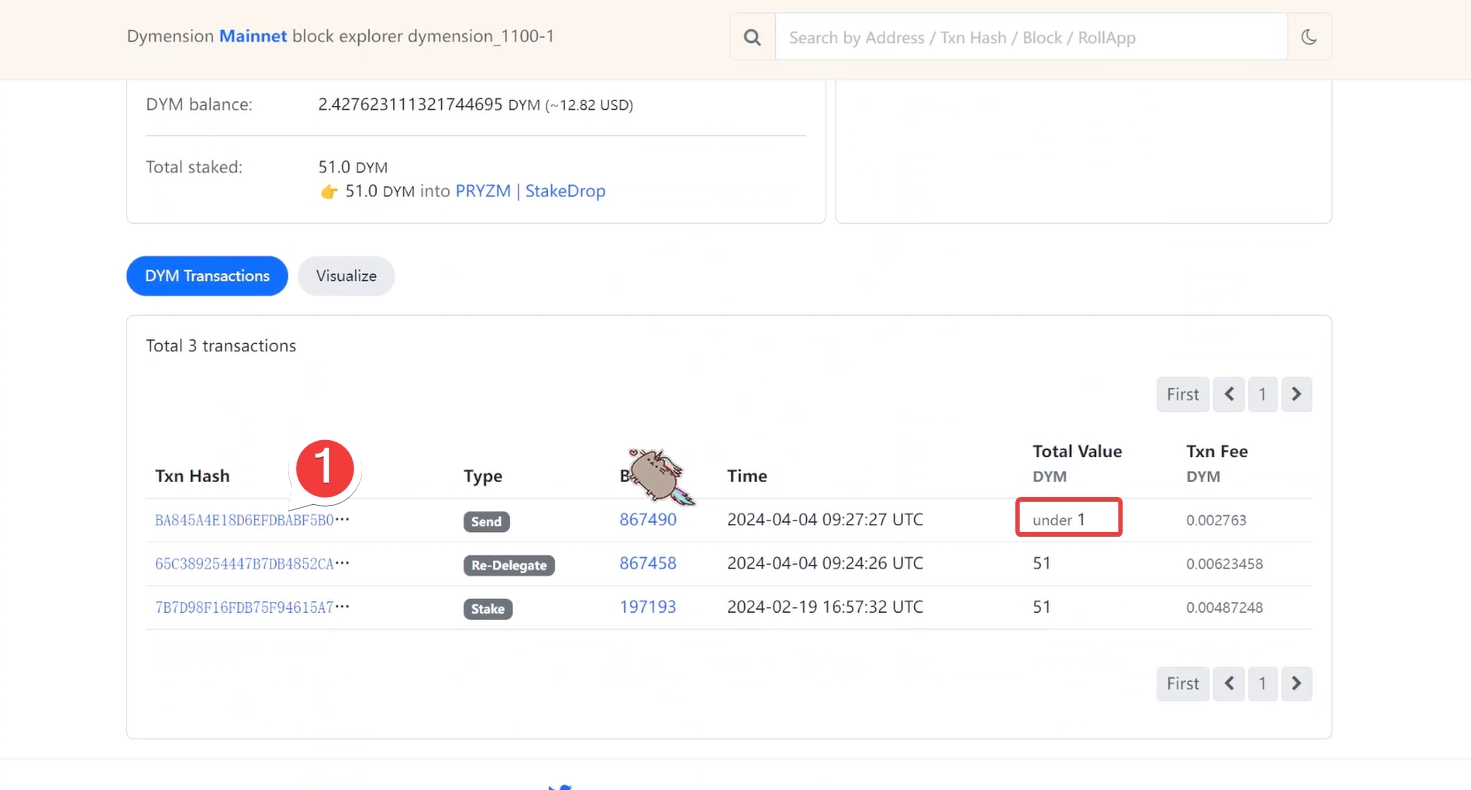
Task: Go to previous page using top left chevron
Action: coord(1229,394)
